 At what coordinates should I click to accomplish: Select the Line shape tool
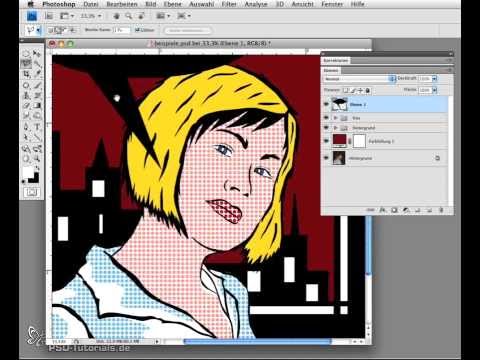click(37, 137)
